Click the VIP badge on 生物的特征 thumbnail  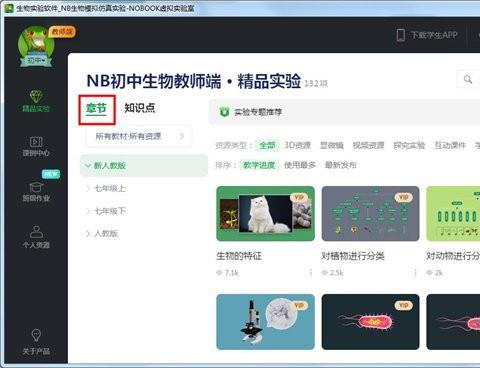click(x=299, y=198)
